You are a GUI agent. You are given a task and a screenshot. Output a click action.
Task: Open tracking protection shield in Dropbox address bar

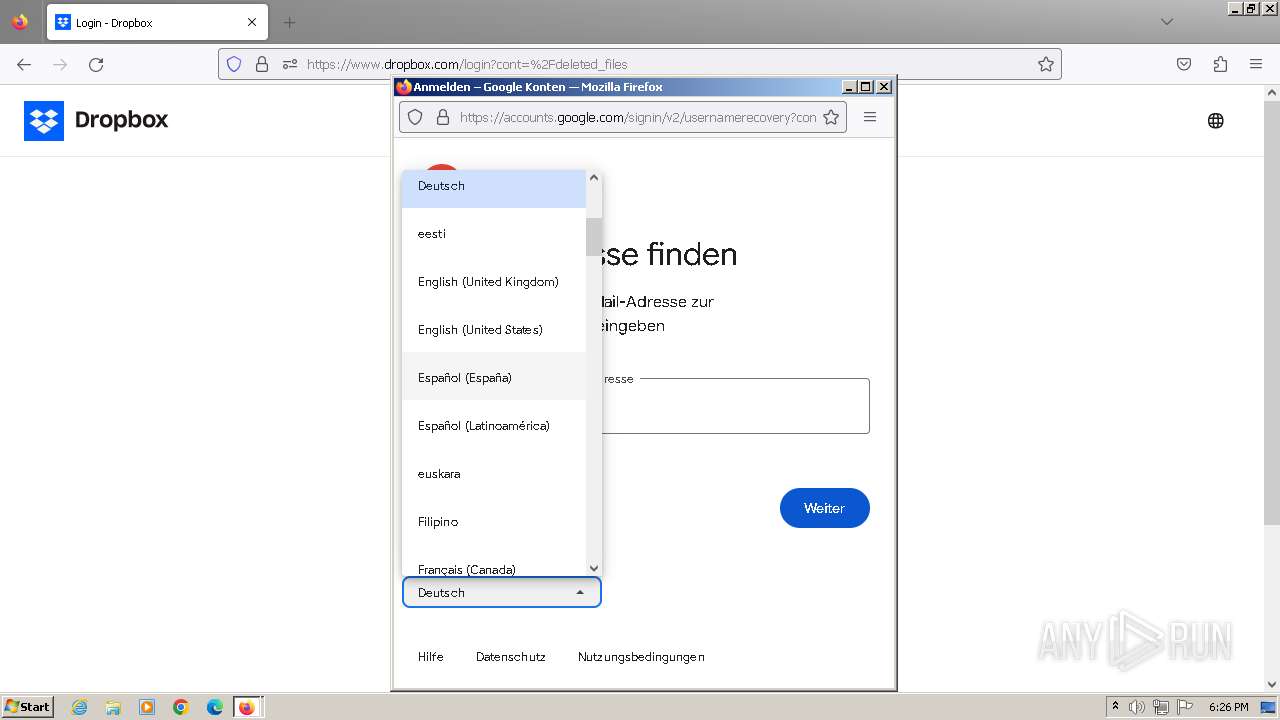click(234, 64)
